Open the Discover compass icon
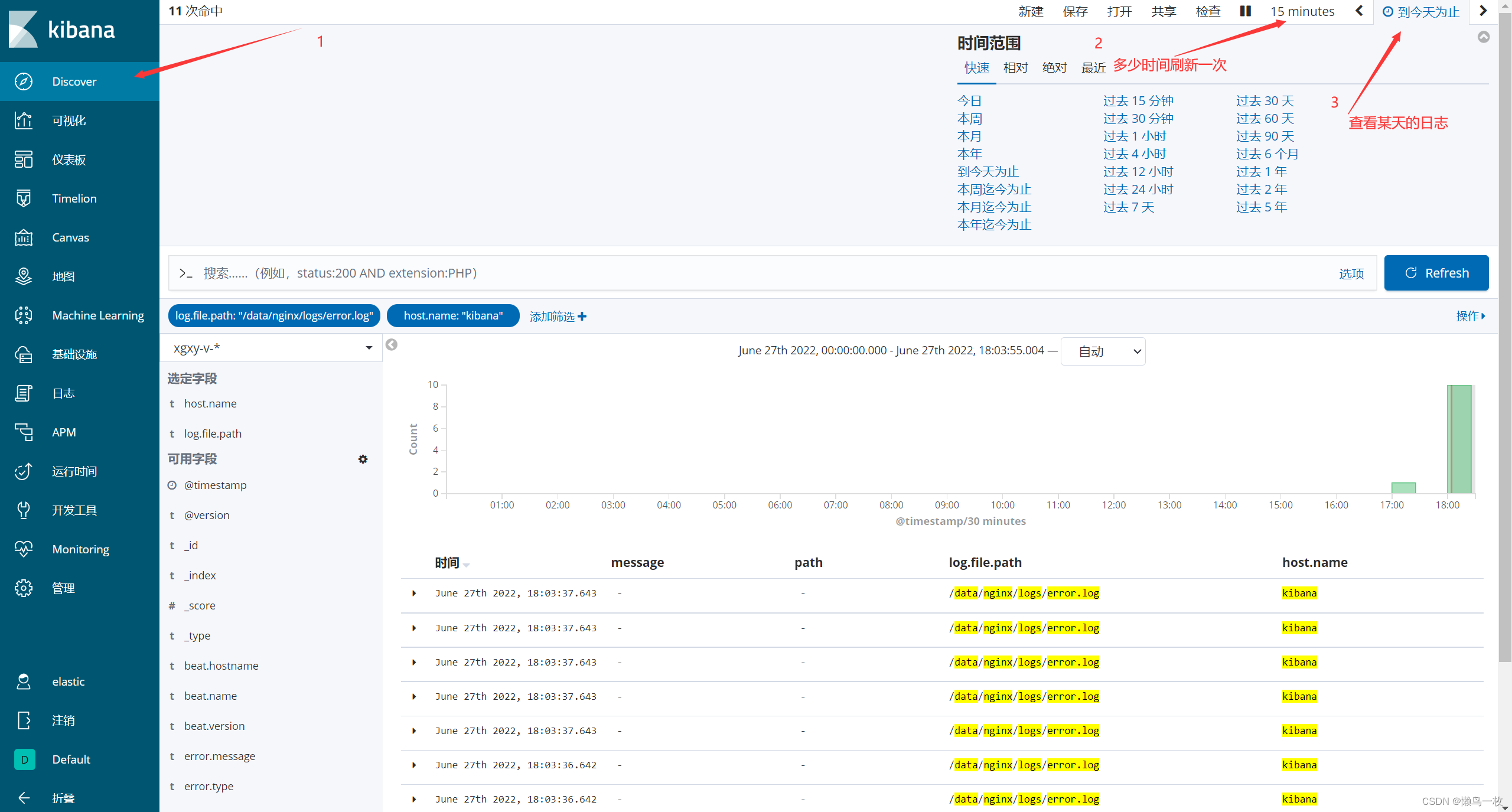Image resolution: width=1512 pixels, height=812 pixels. (x=24, y=81)
